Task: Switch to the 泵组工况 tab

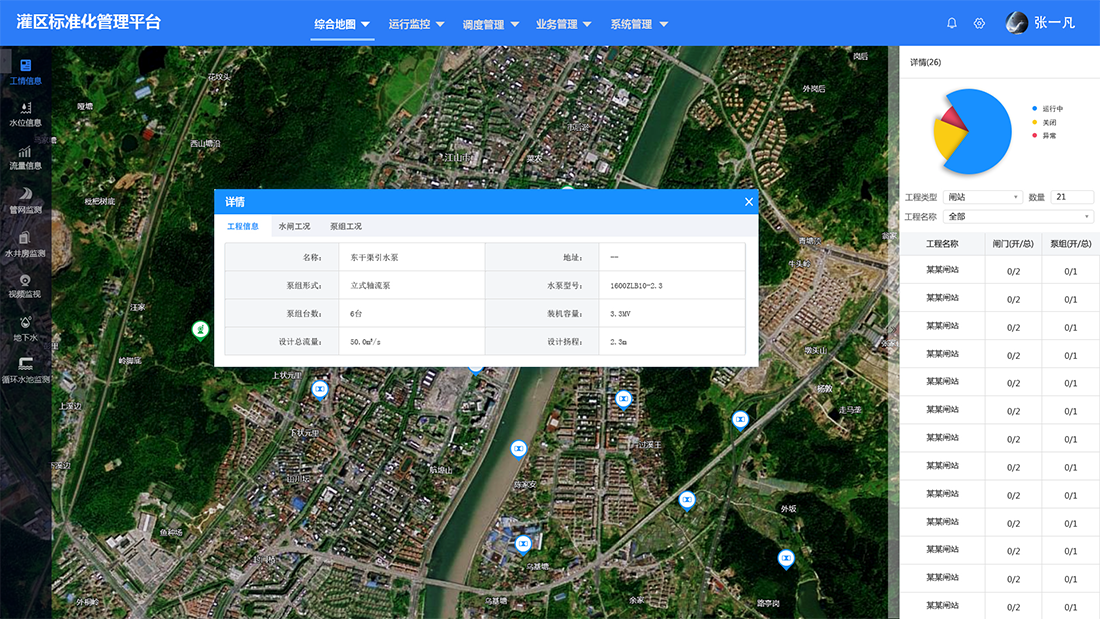Action: (346, 226)
